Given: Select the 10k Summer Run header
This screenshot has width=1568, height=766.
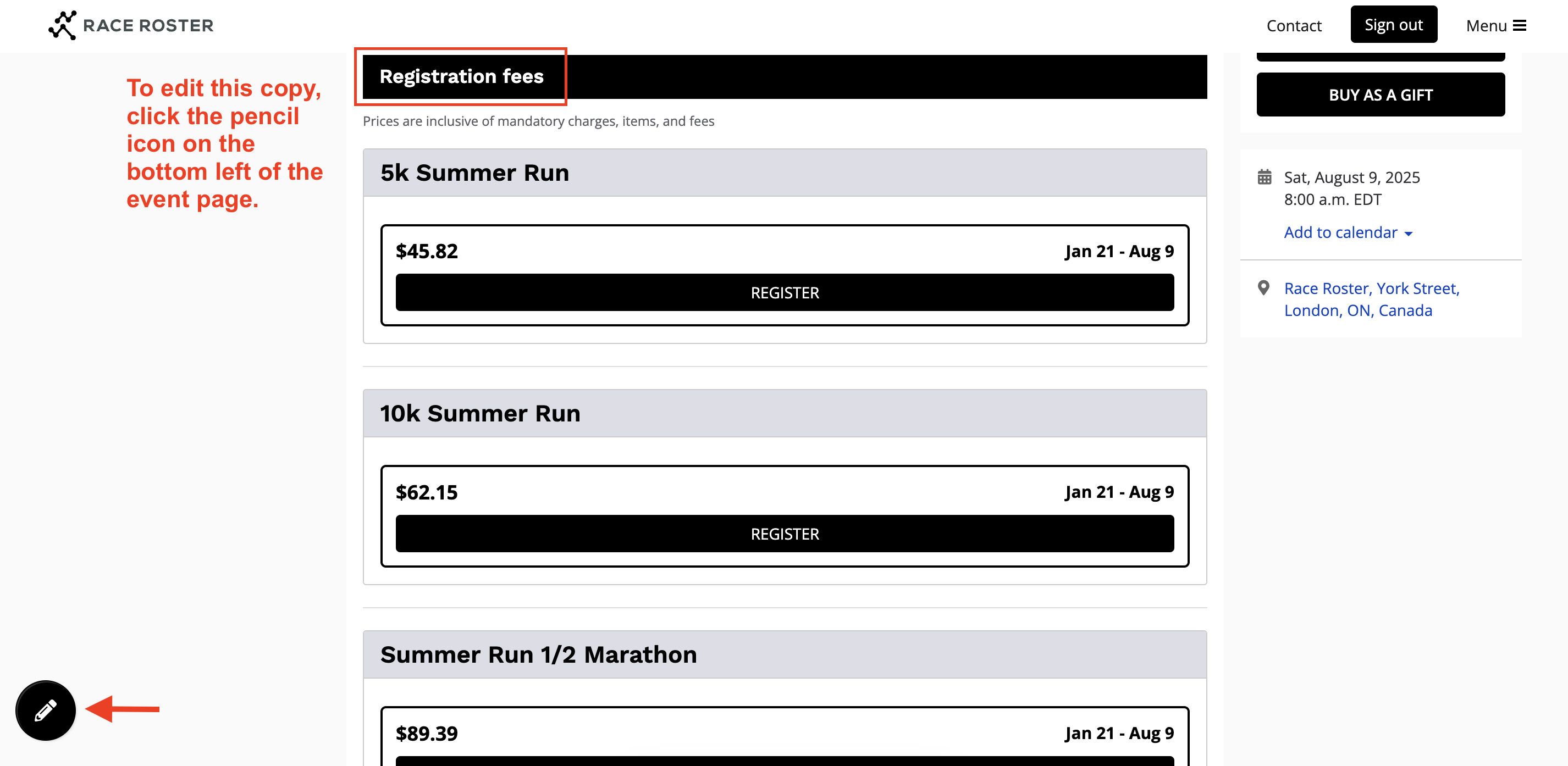Looking at the screenshot, I should (x=481, y=414).
